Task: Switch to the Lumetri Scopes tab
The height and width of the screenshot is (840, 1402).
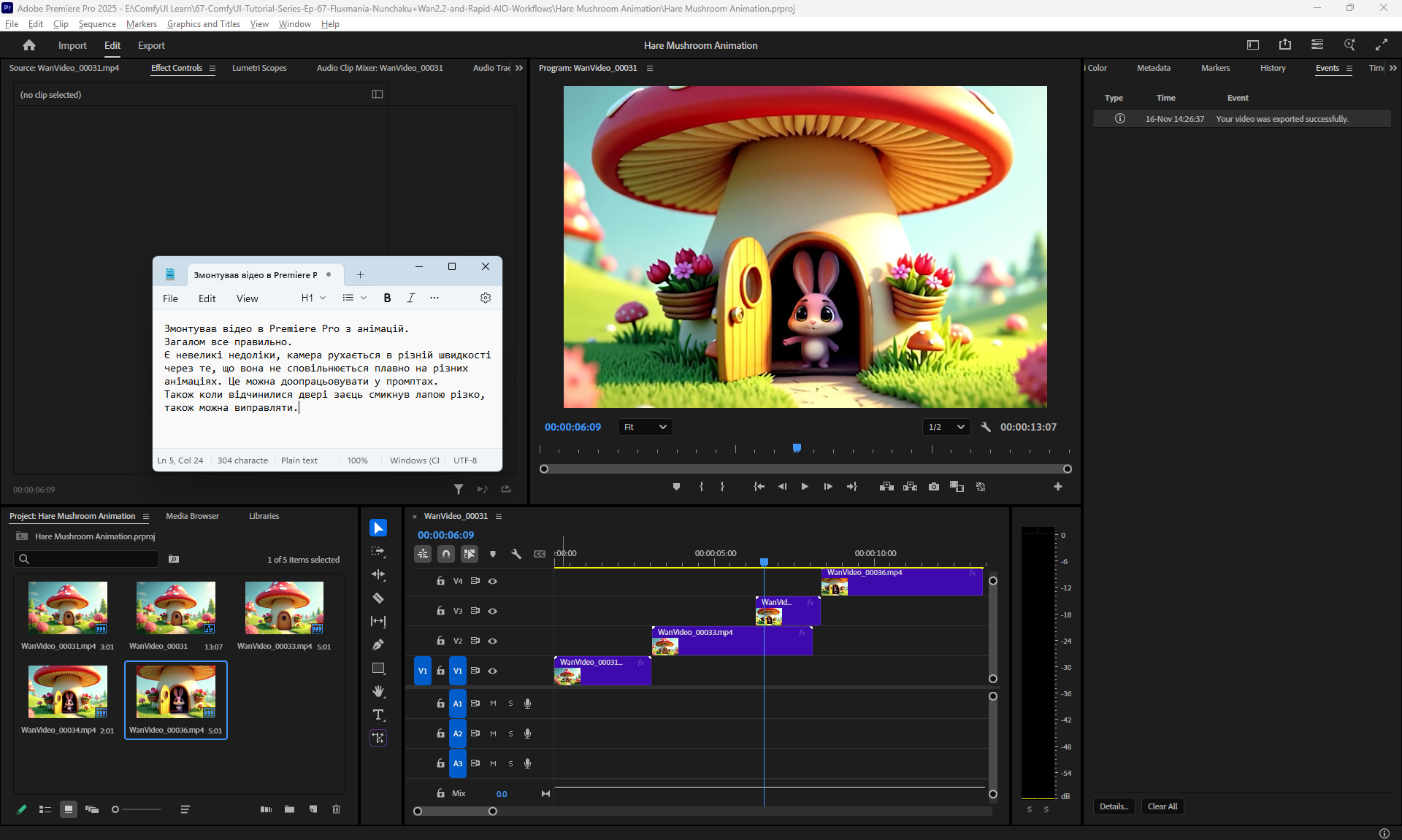Action: point(259,68)
